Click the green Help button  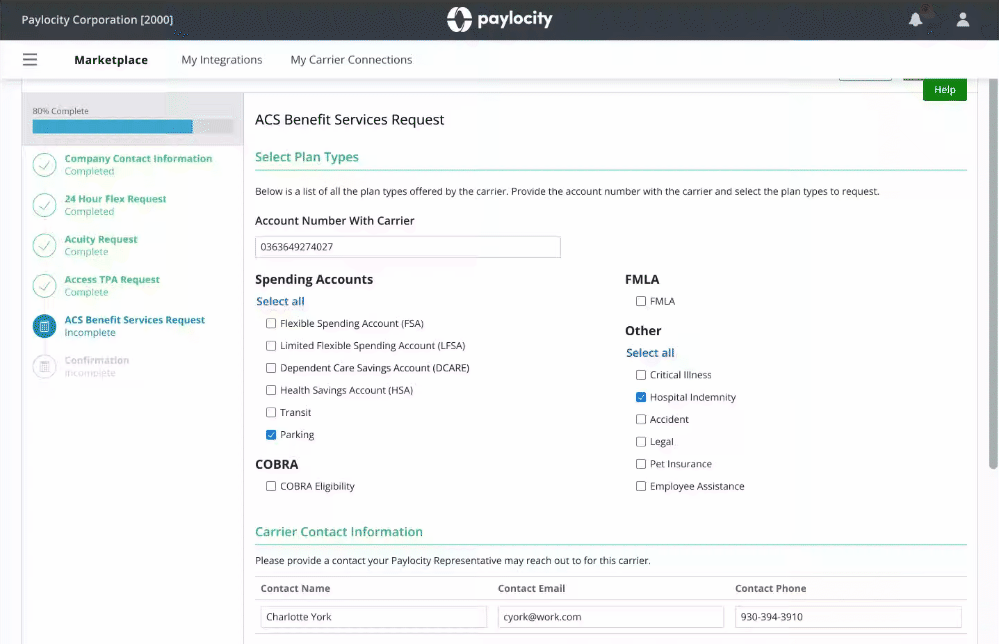pyautogui.click(x=944, y=90)
